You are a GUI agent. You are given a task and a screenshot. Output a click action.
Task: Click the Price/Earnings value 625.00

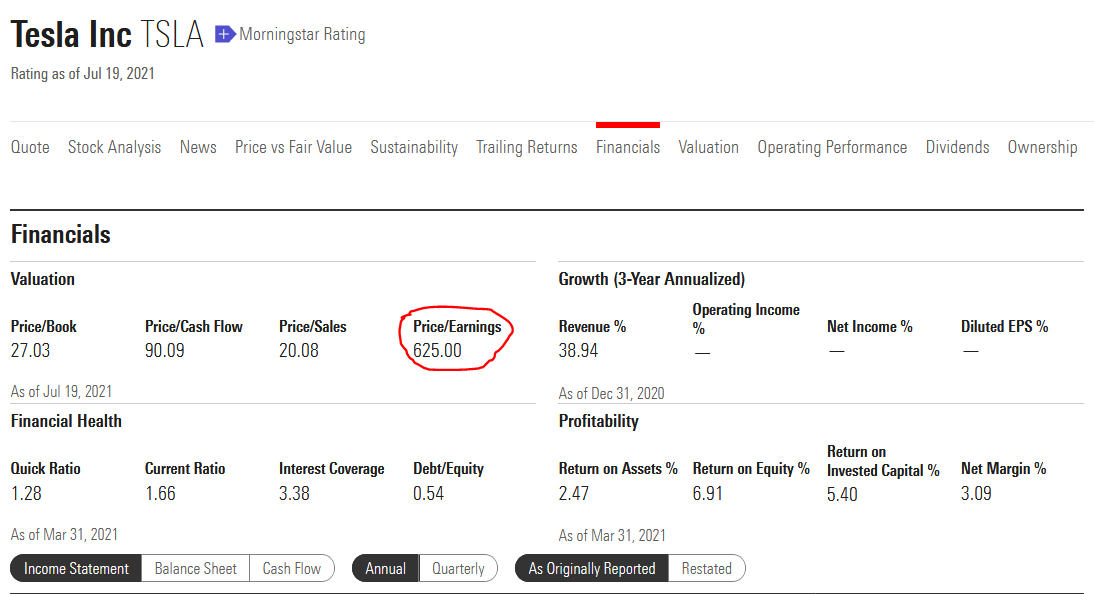click(437, 350)
